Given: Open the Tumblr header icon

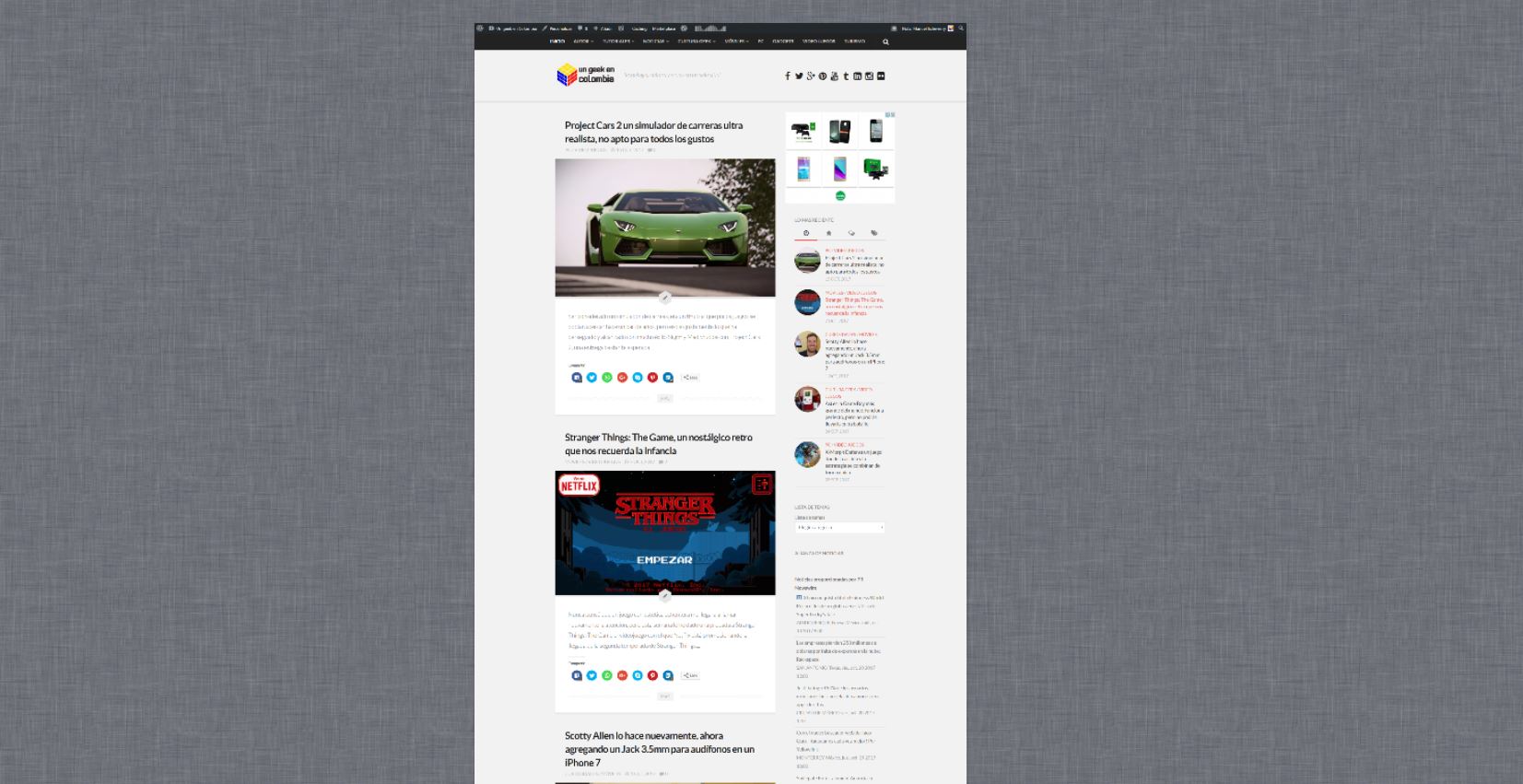Looking at the screenshot, I should (x=846, y=76).
